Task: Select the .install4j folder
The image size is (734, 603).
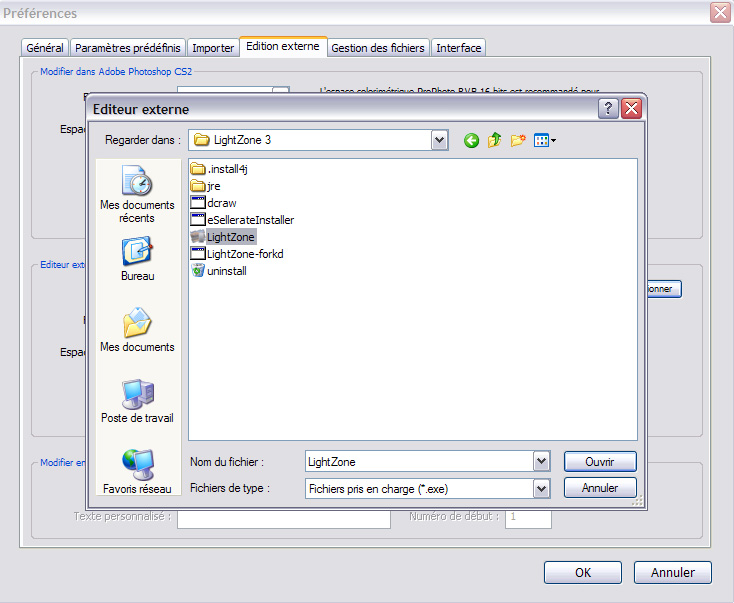Action: (x=219, y=169)
